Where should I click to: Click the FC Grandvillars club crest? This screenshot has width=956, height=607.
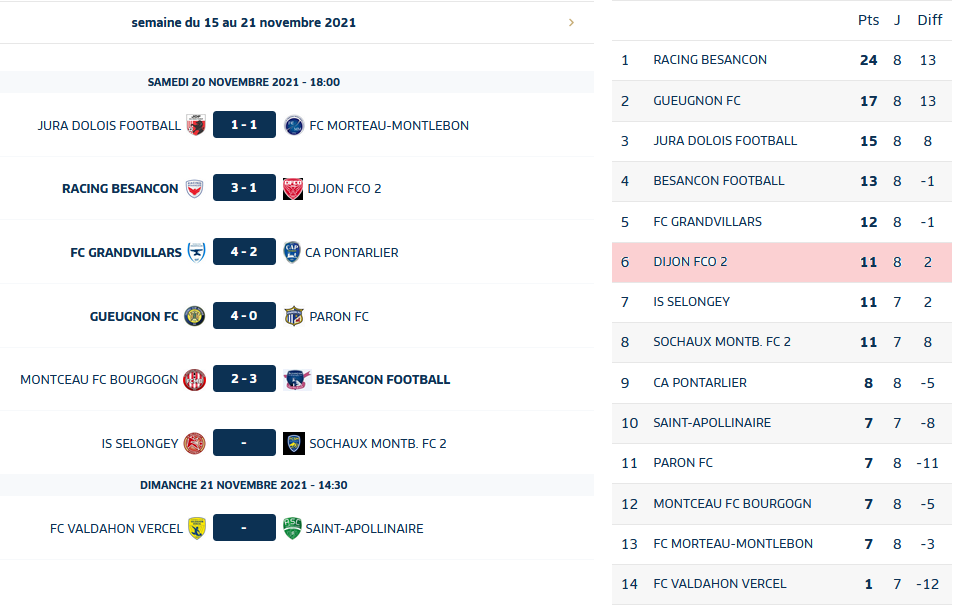click(x=197, y=252)
